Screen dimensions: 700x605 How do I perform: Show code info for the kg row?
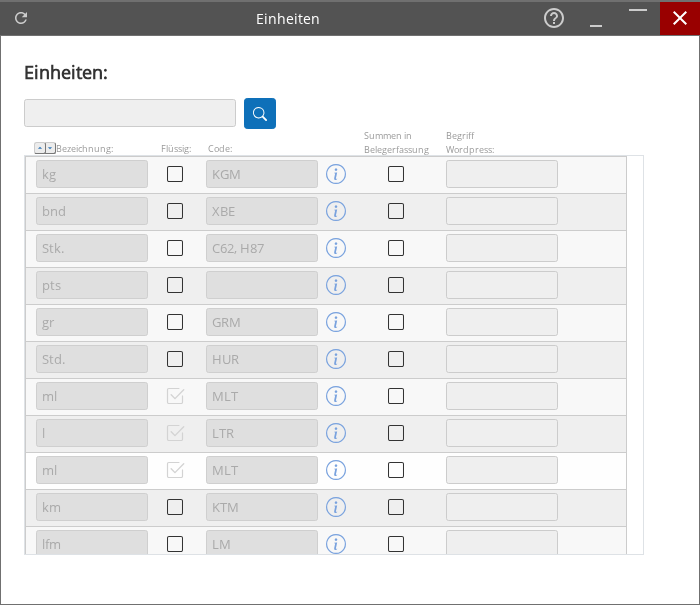coord(336,174)
